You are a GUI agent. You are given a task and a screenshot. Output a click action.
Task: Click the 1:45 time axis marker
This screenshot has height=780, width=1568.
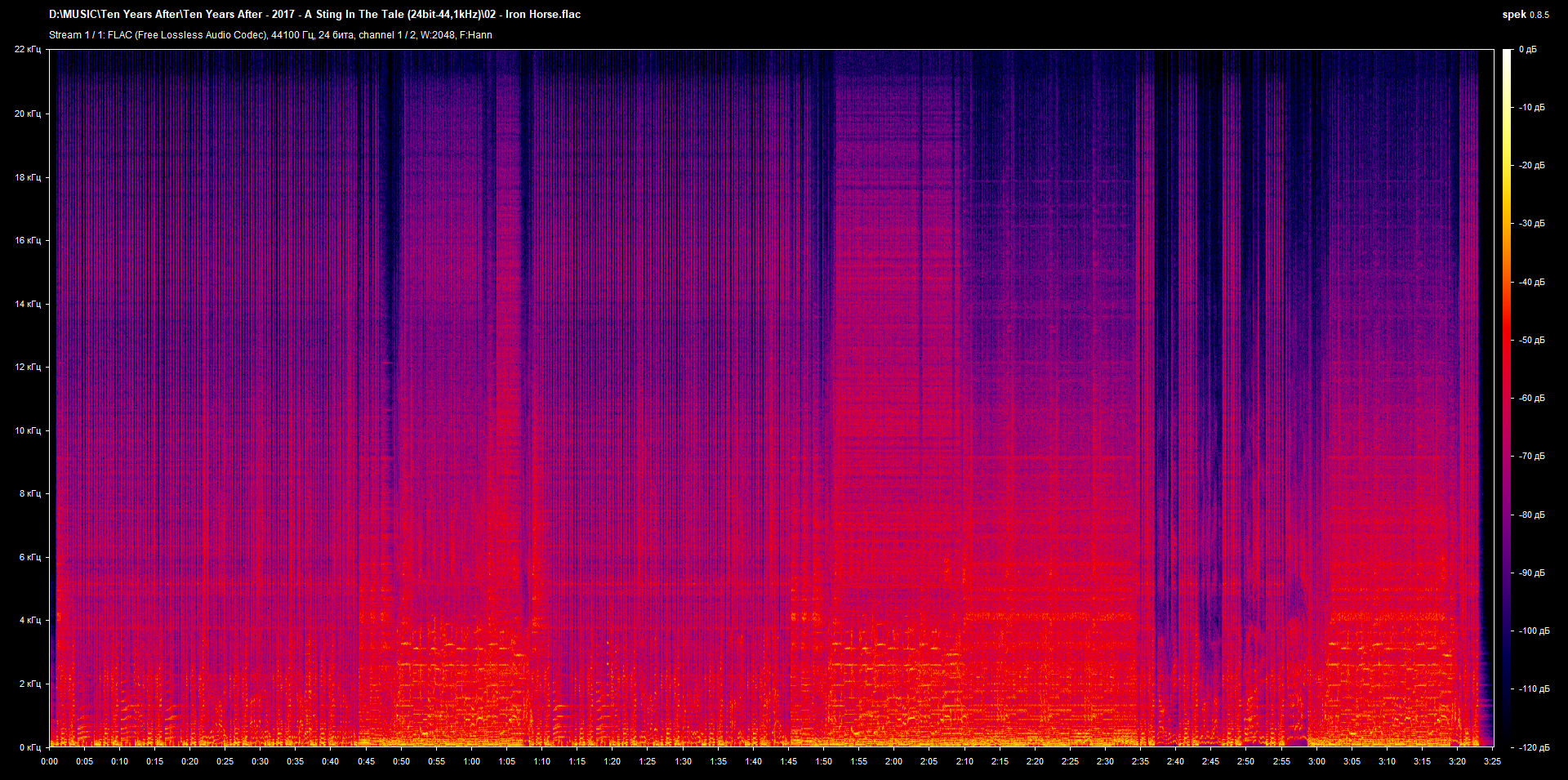click(x=788, y=761)
